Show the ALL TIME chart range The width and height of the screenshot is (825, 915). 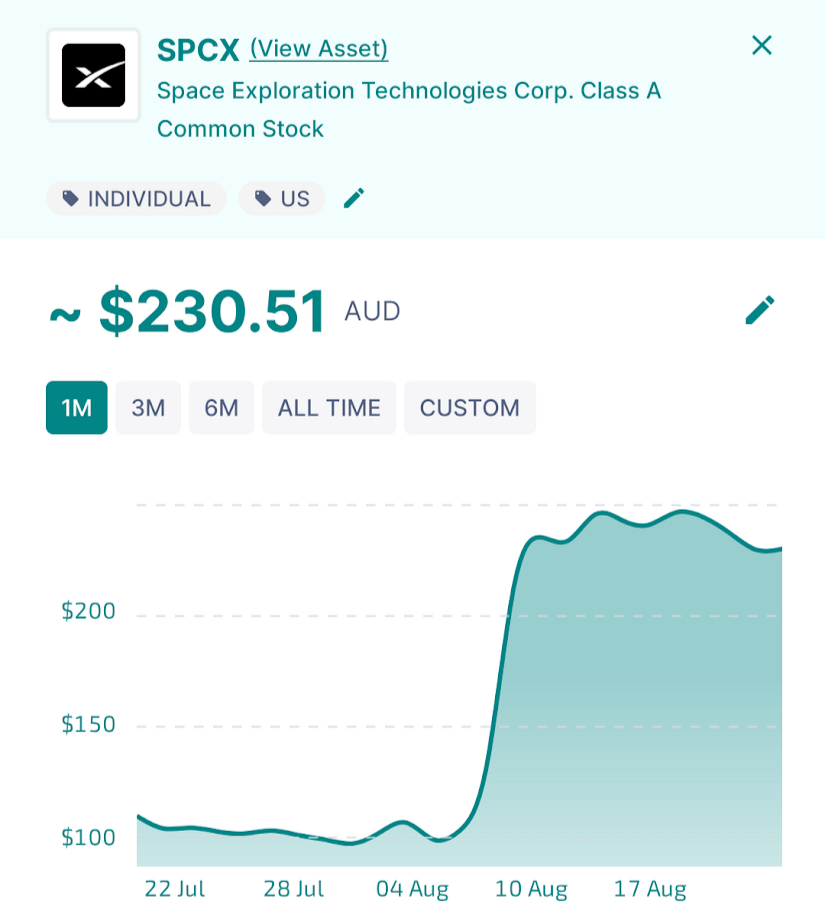coord(329,407)
